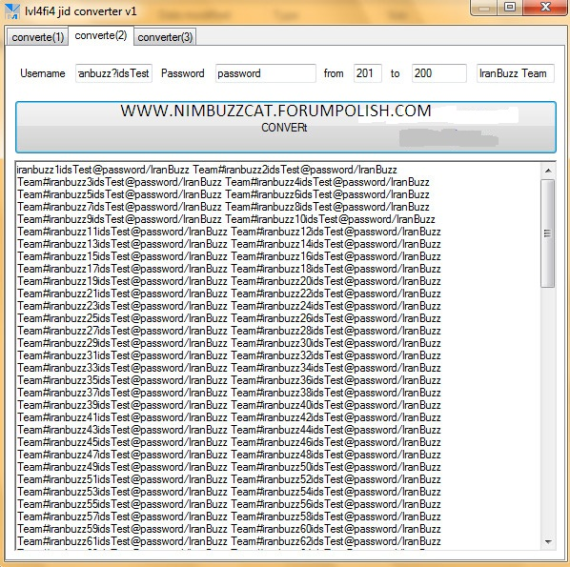570x567 pixels.
Task: Click the 'to' number field showing 200
Action: (439, 73)
